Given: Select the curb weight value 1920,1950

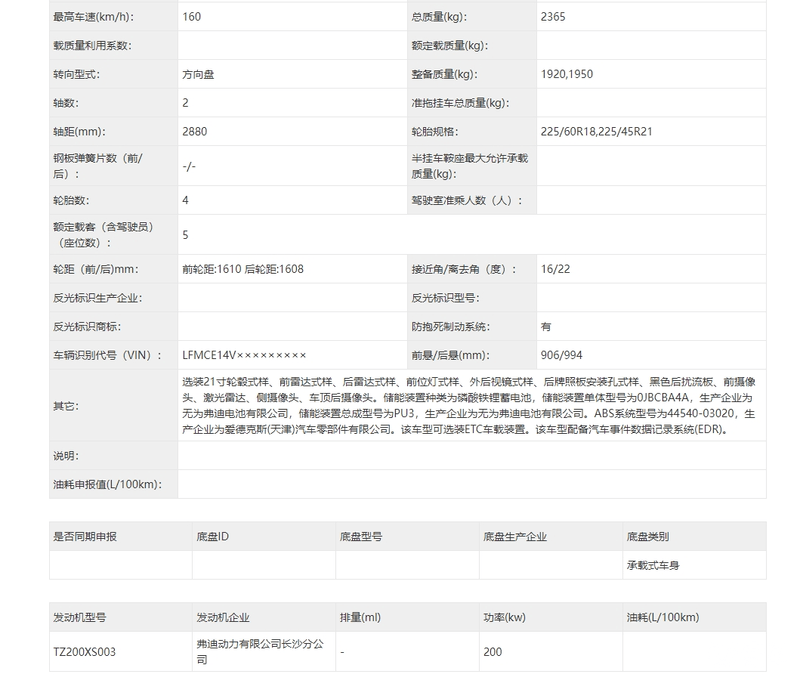Looking at the screenshot, I should (x=567, y=74).
